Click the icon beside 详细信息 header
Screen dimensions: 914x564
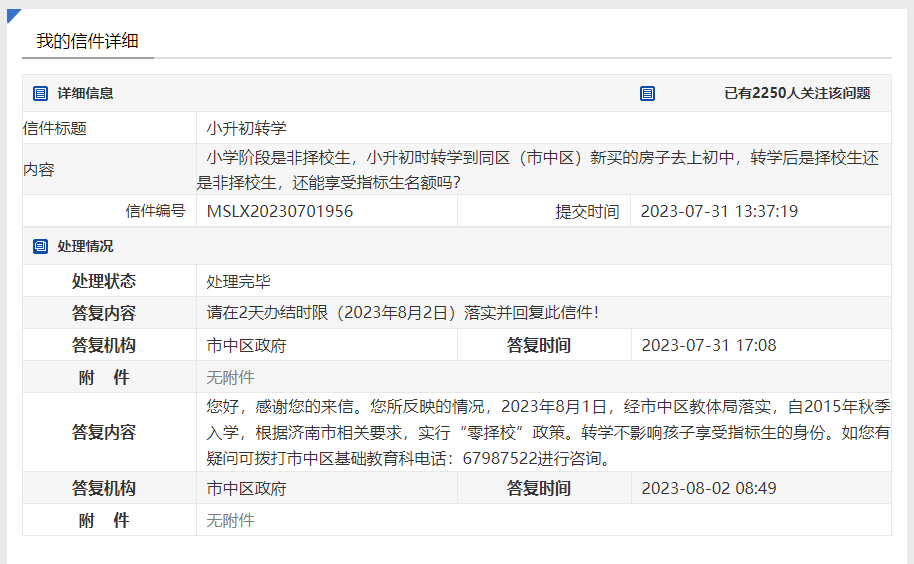coord(41,93)
